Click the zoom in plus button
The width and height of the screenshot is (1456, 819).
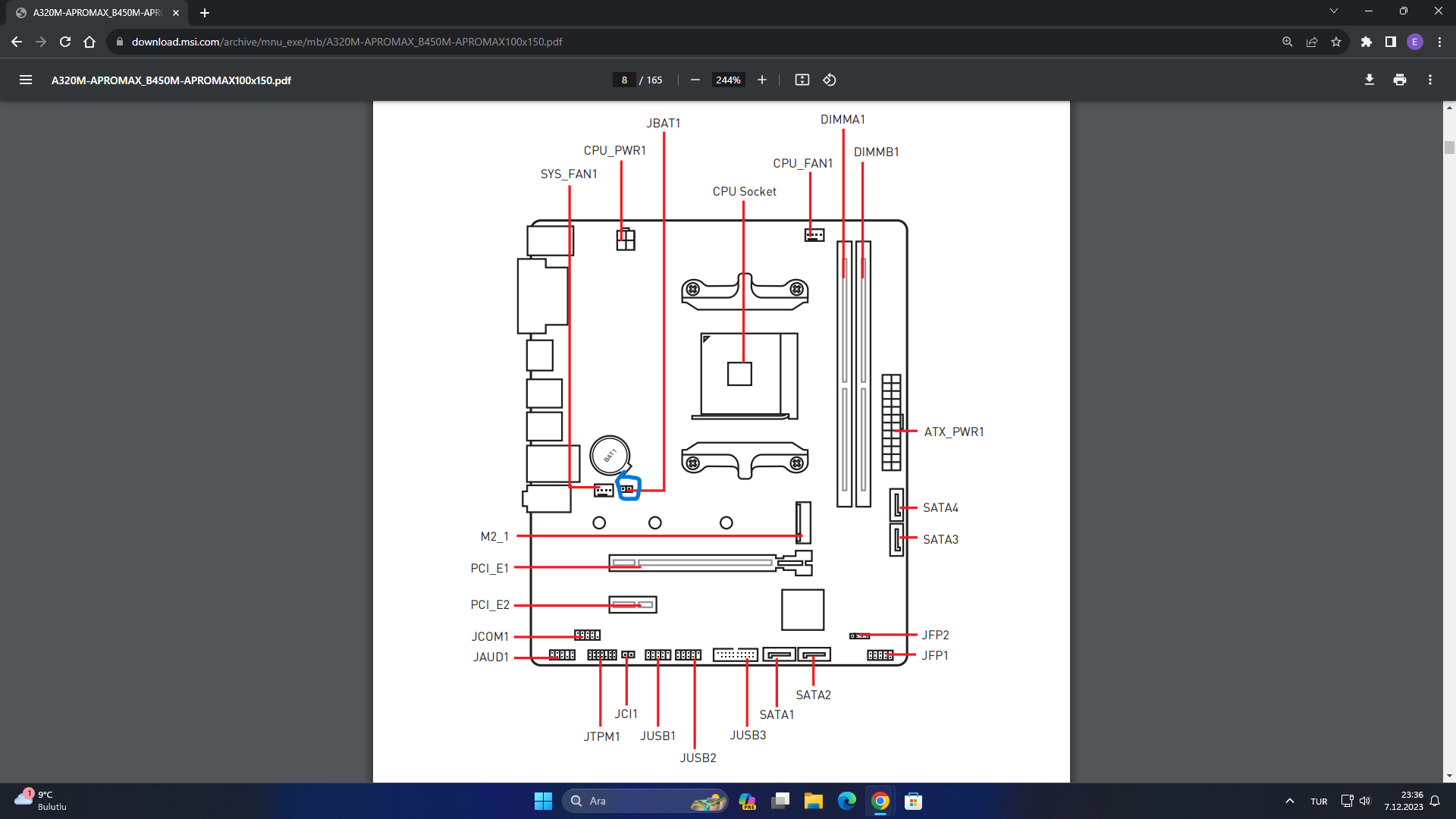tap(762, 80)
